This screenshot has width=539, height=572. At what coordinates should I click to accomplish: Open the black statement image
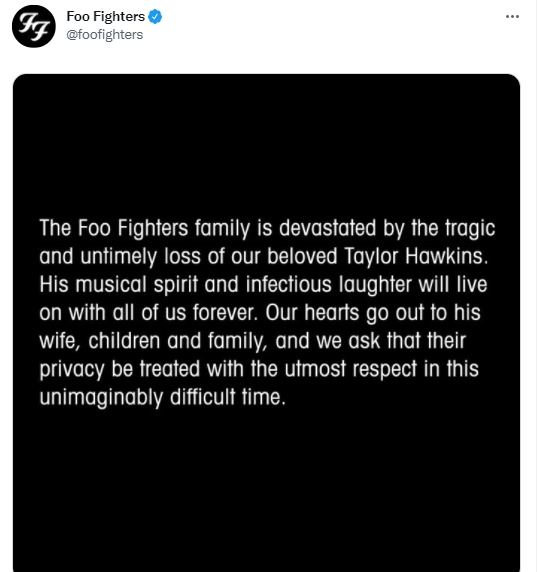click(267, 323)
